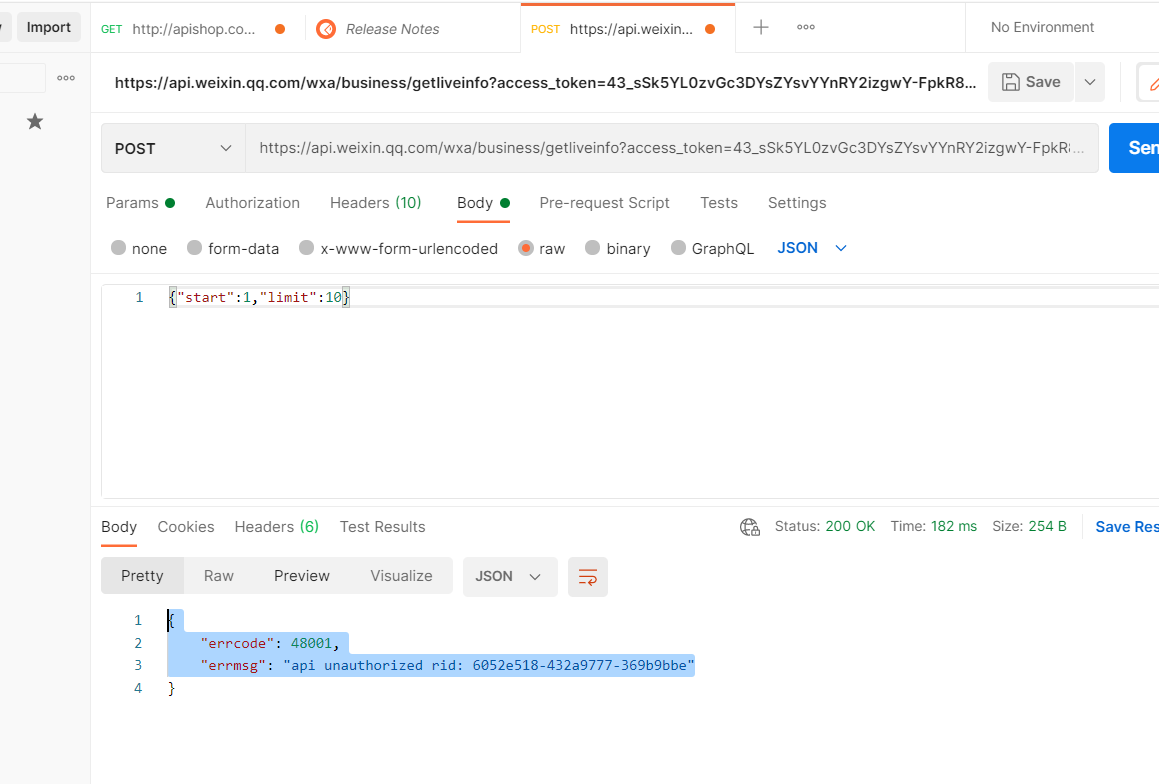Switch to the Release Notes tab
Screen dimensions: 1159x784
pos(392,29)
